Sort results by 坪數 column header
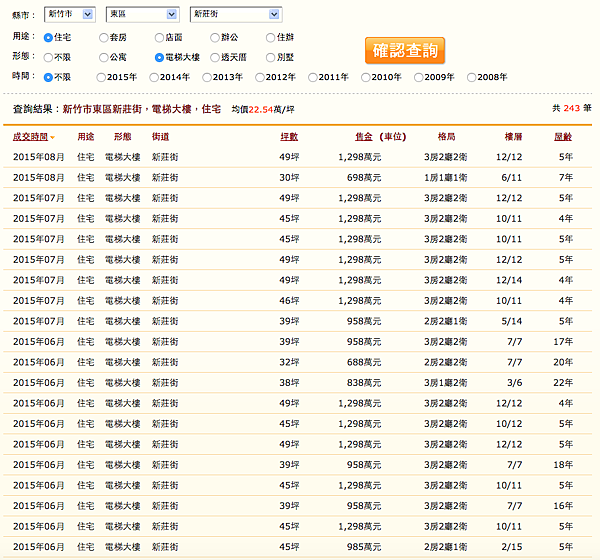The image size is (600, 560). click(289, 136)
